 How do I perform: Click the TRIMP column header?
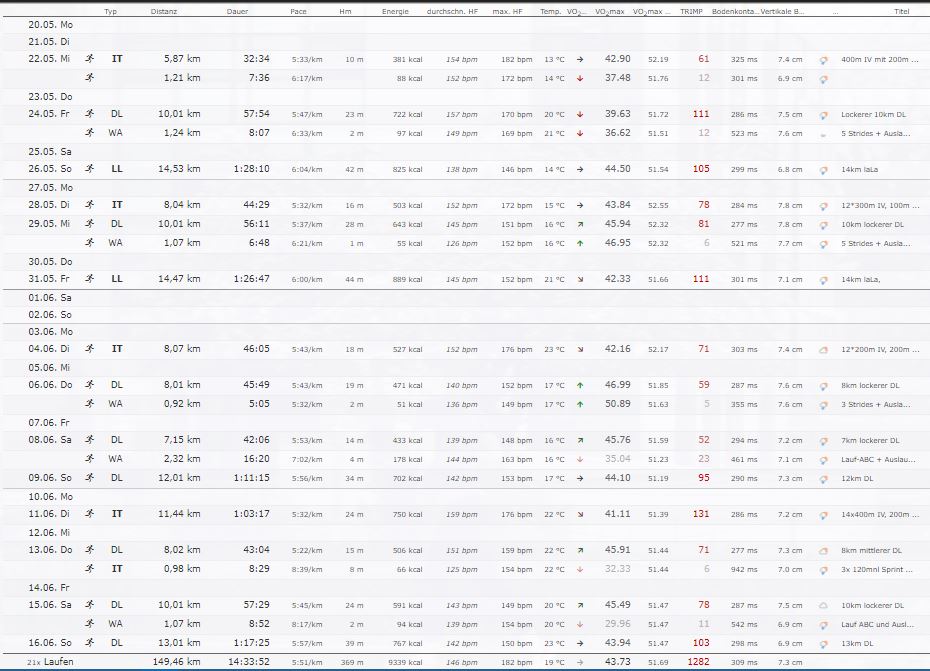pos(690,11)
